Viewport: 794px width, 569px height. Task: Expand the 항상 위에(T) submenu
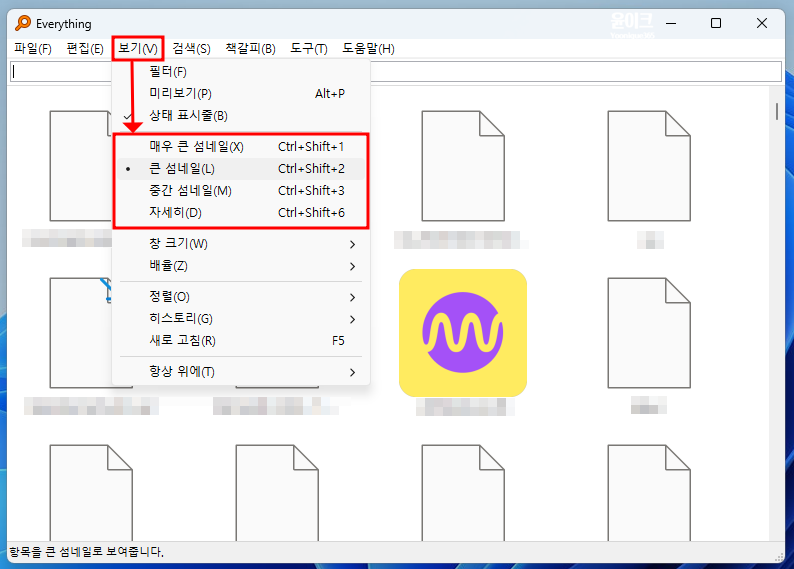241,372
